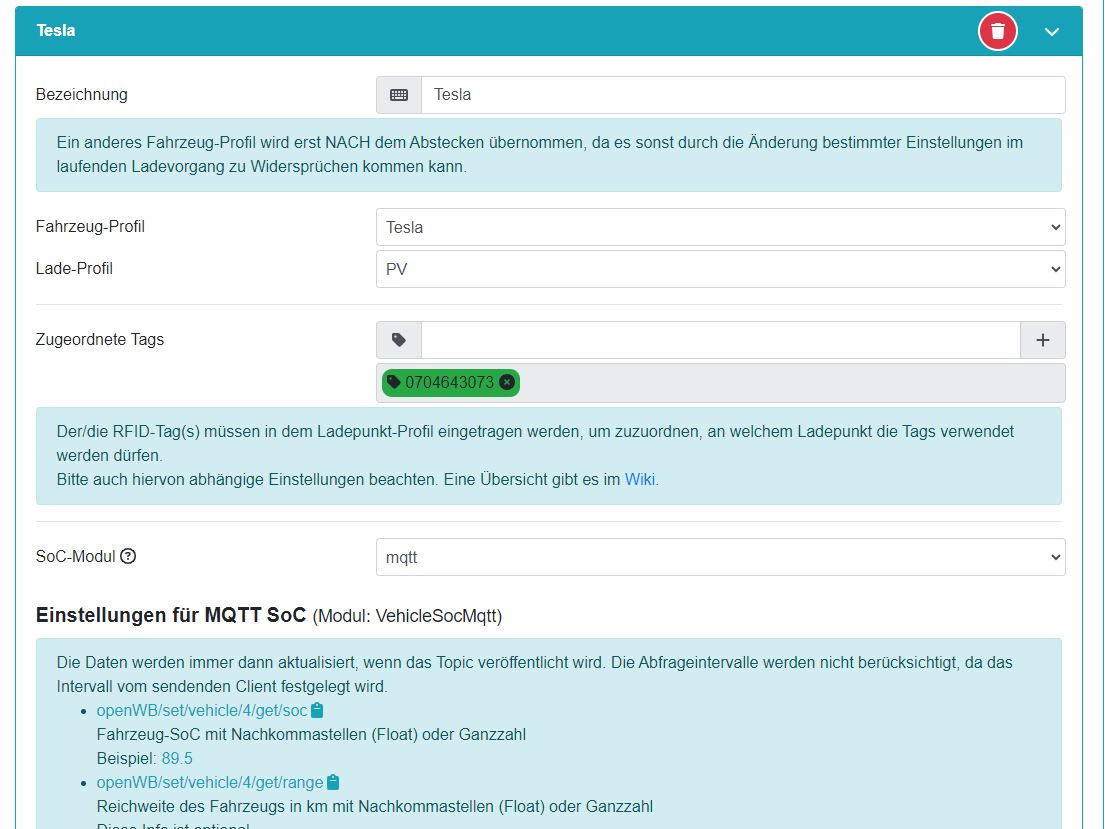Click the example value 89.5
The height and width of the screenshot is (829, 1105).
tap(177, 759)
